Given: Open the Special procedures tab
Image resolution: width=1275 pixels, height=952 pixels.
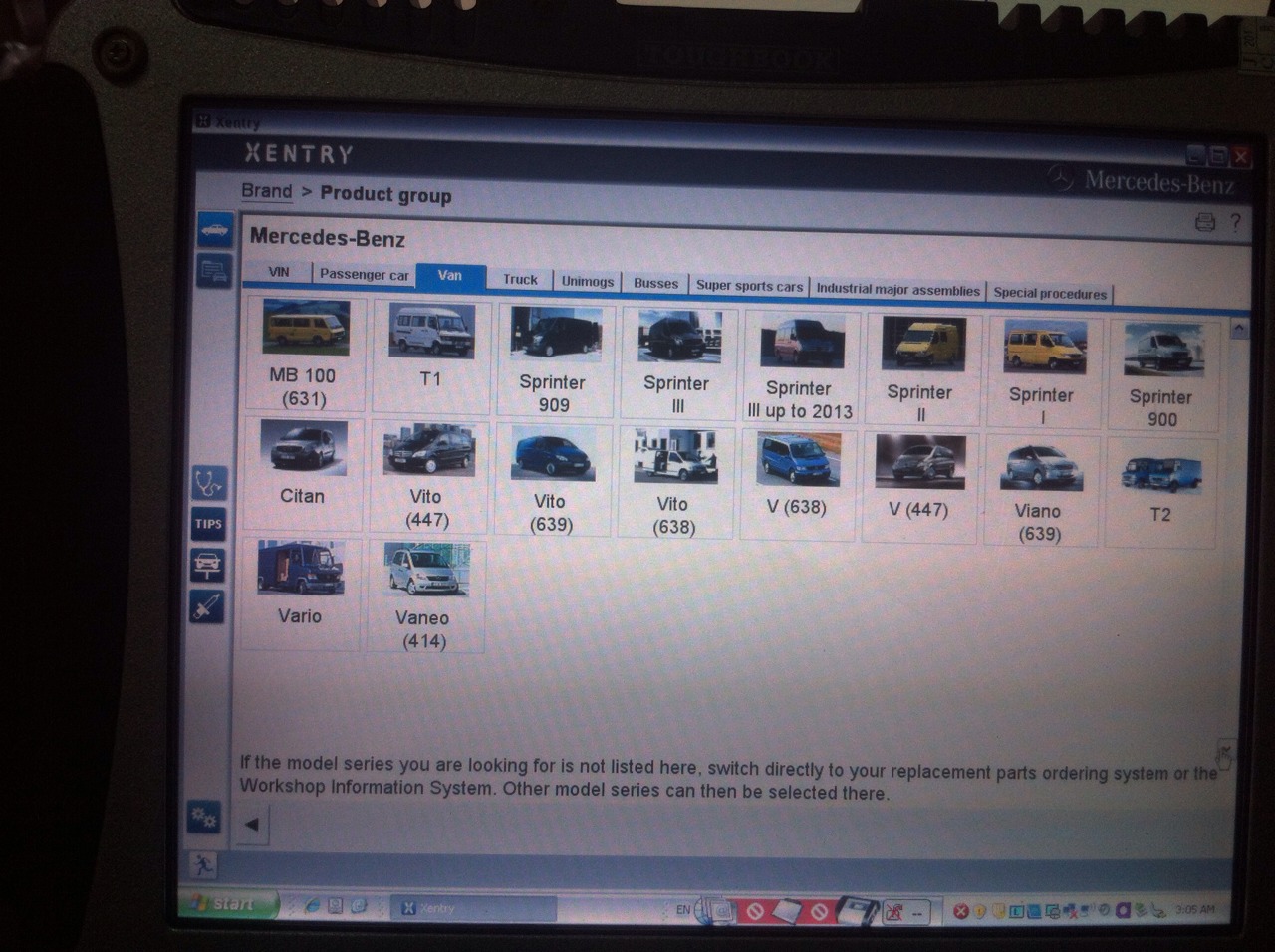Looking at the screenshot, I should [1049, 293].
